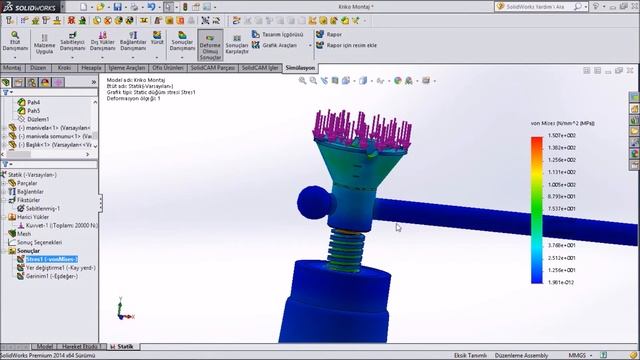Click Sabitleyici Danışmanı fixtures advisor
This screenshot has width=640, height=360.
(x=72, y=41)
